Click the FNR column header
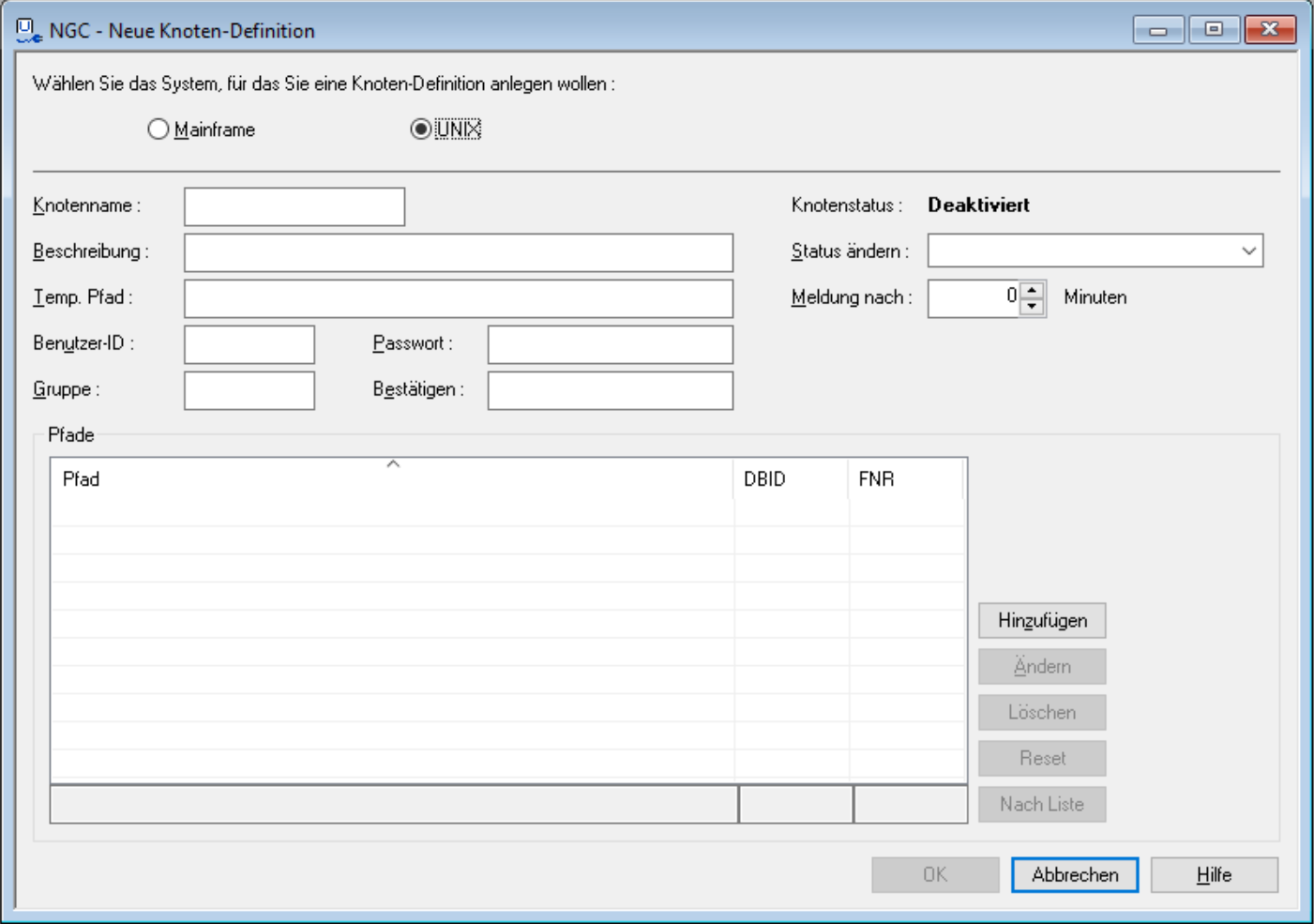Image resolution: width=1314 pixels, height=924 pixels. [x=905, y=479]
